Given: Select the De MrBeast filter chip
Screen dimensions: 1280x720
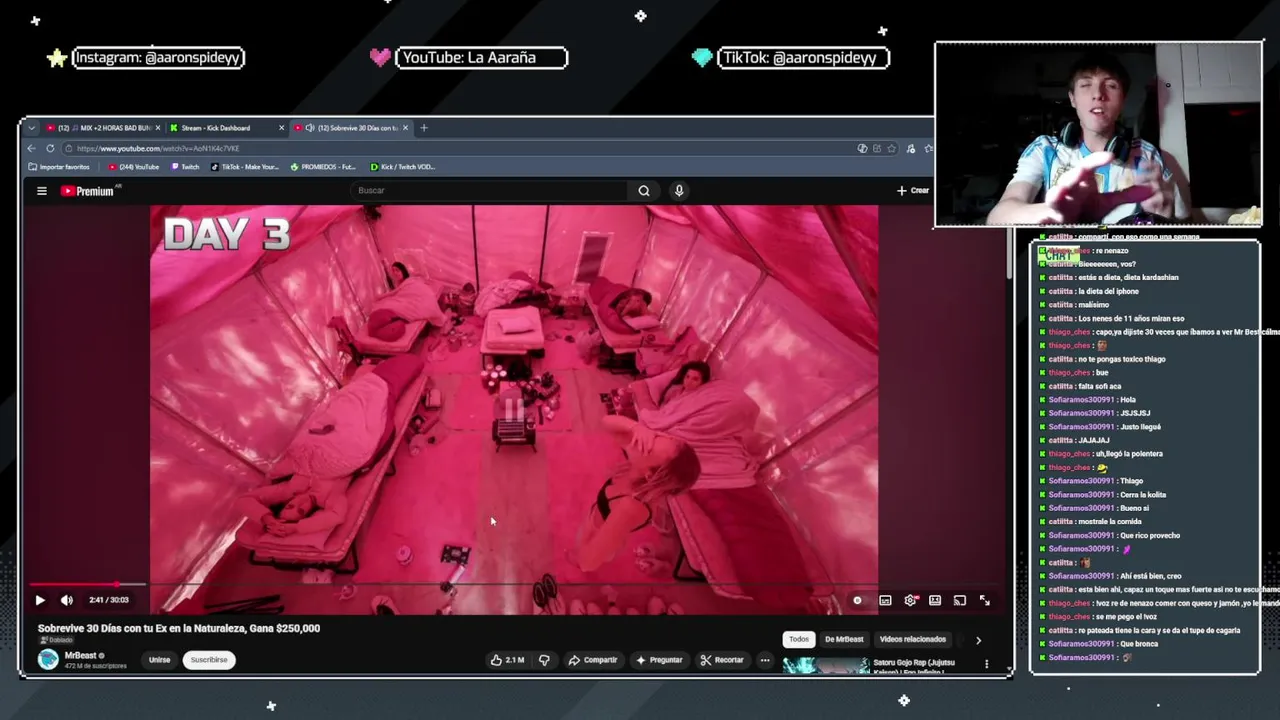Looking at the screenshot, I should click(x=844, y=639).
